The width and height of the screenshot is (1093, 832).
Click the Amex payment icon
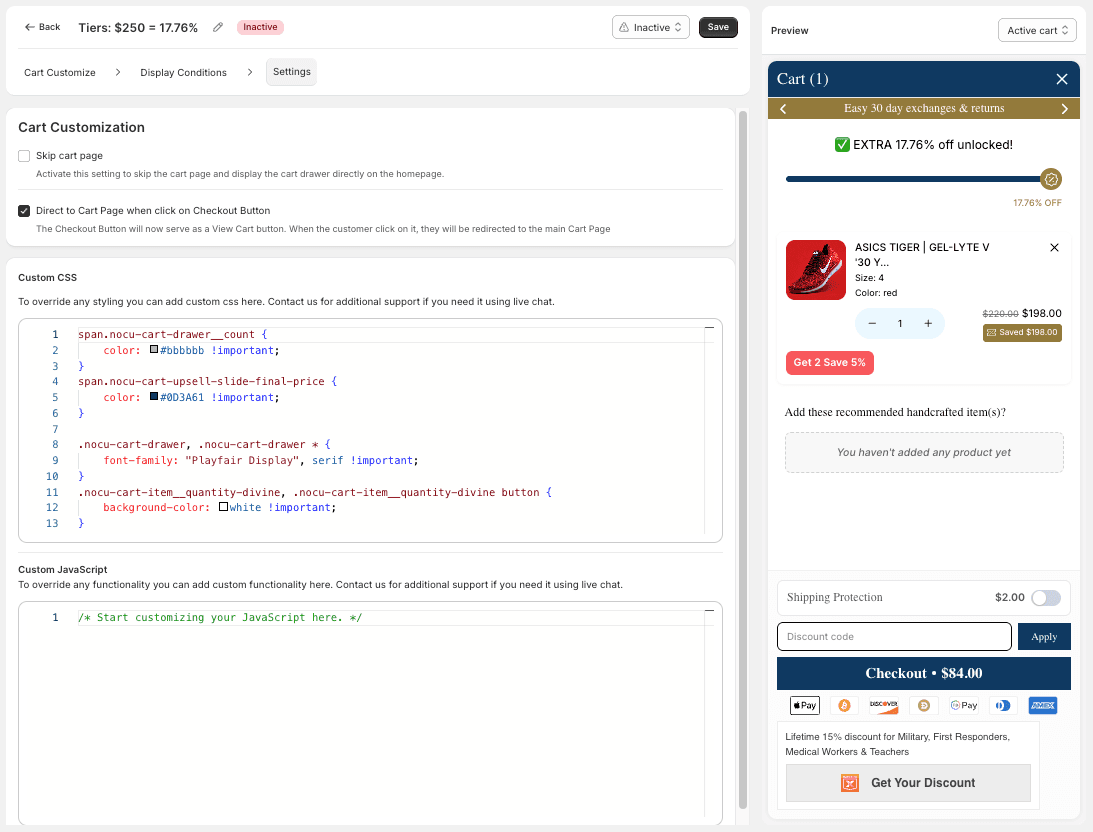[x=1042, y=705]
